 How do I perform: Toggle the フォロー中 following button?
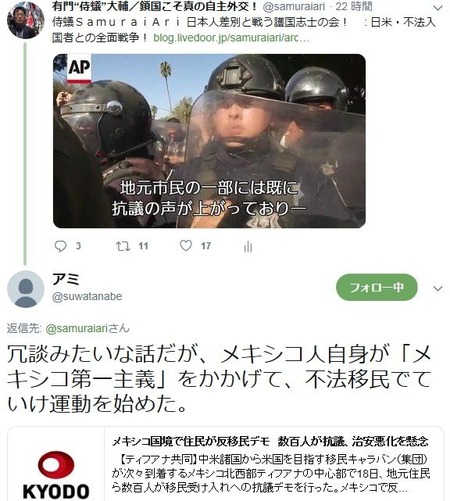tap(377, 287)
